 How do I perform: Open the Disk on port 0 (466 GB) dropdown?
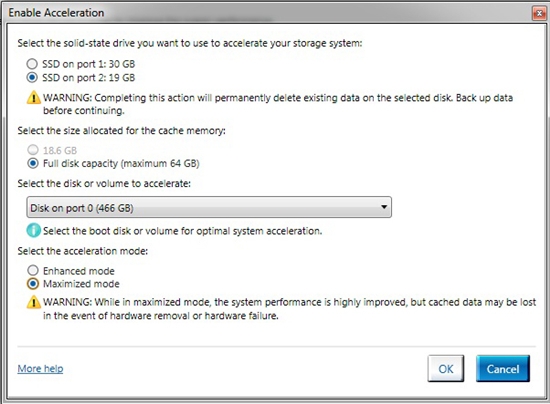click(x=209, y=207)
